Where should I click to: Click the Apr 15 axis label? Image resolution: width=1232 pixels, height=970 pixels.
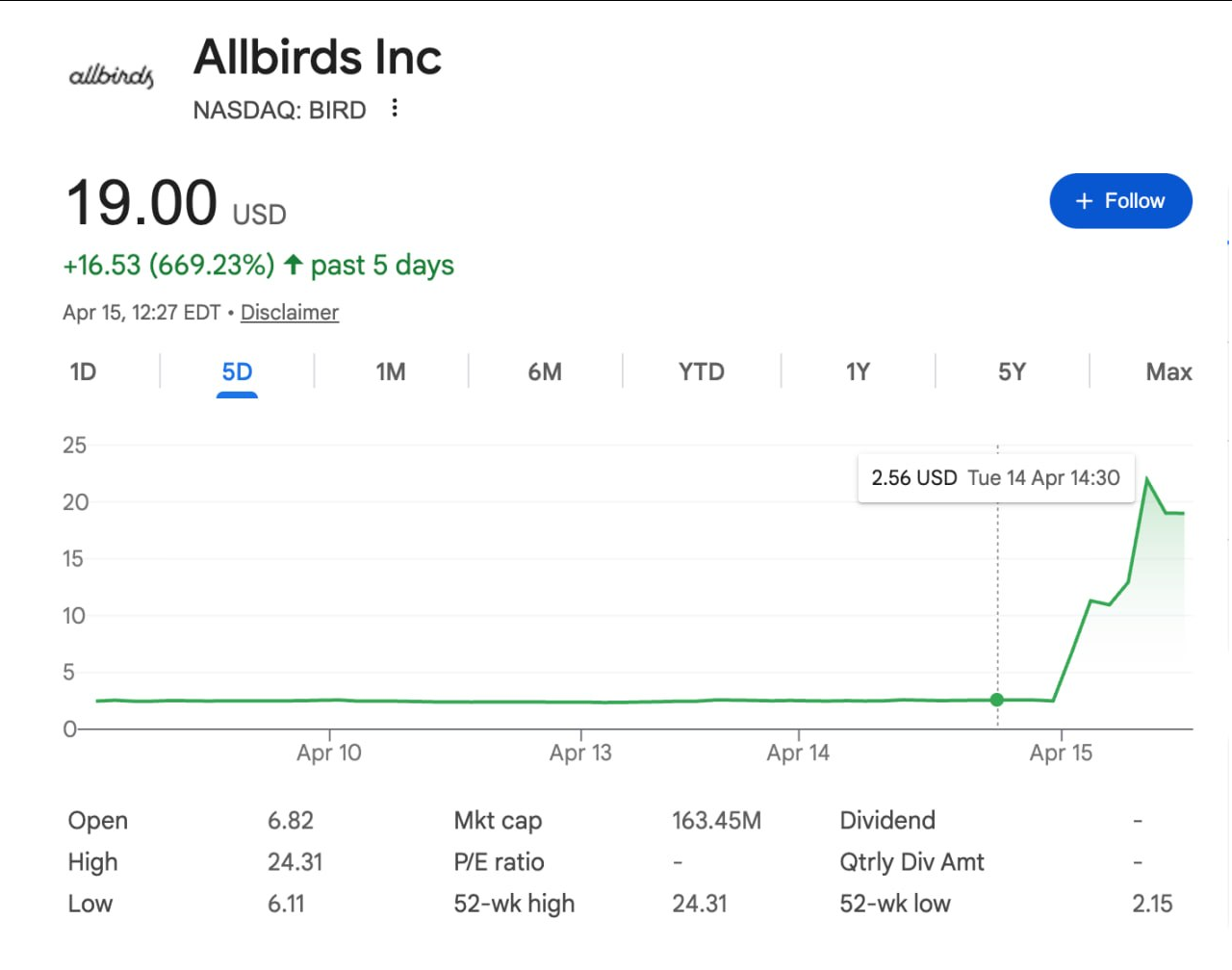coord(1061,753)
